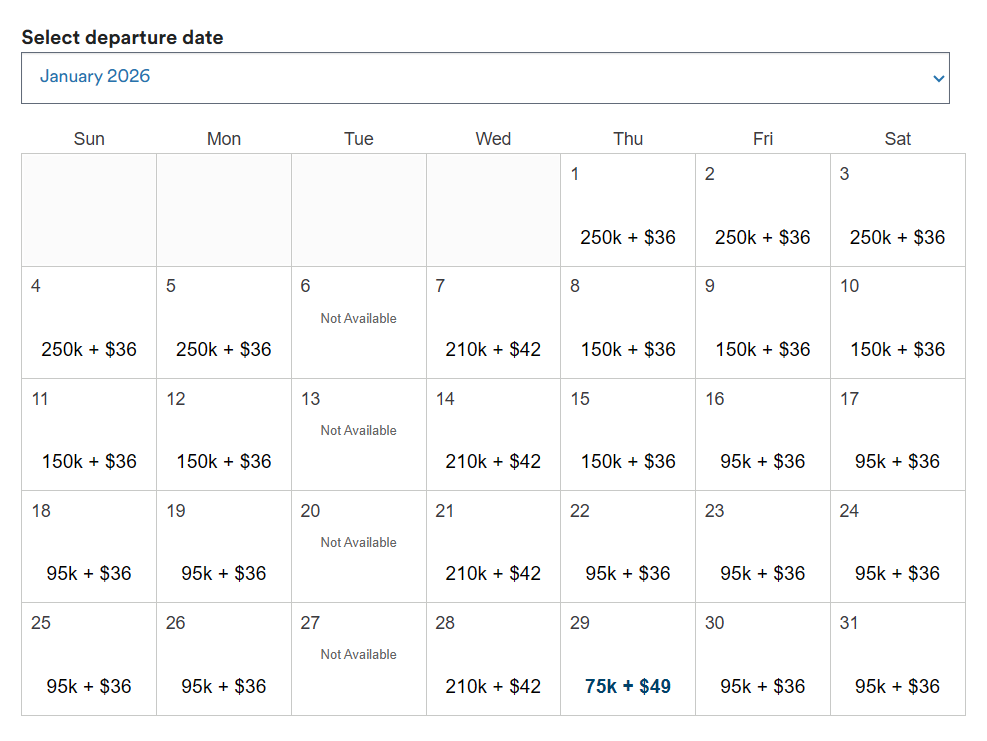
Task: Open the January 2026 month dropdown
Action: tap(484, 78)
